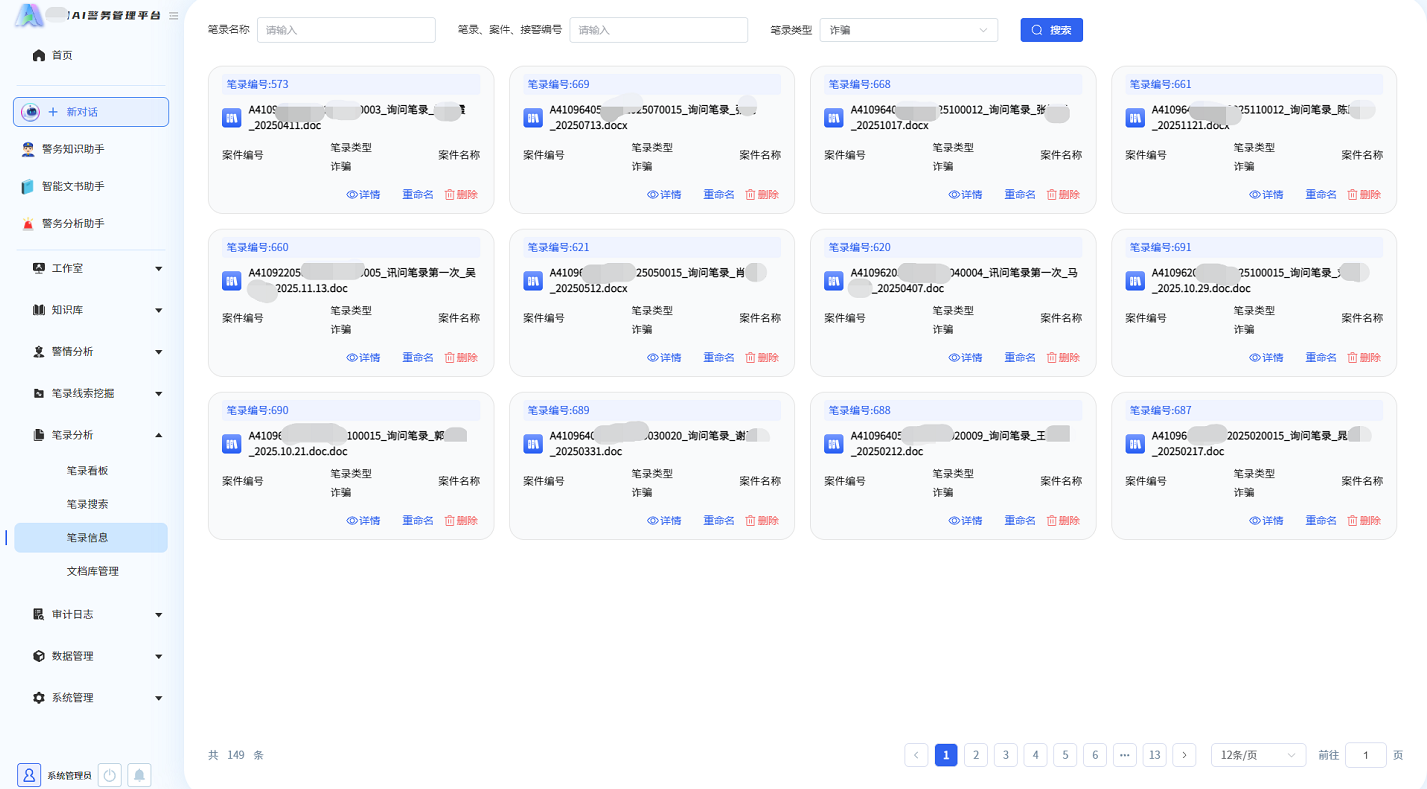The width and height of the screenshot is (1427, 789).
Task: Open the notification bell at bottom left
Action: [x=139, y=775]
